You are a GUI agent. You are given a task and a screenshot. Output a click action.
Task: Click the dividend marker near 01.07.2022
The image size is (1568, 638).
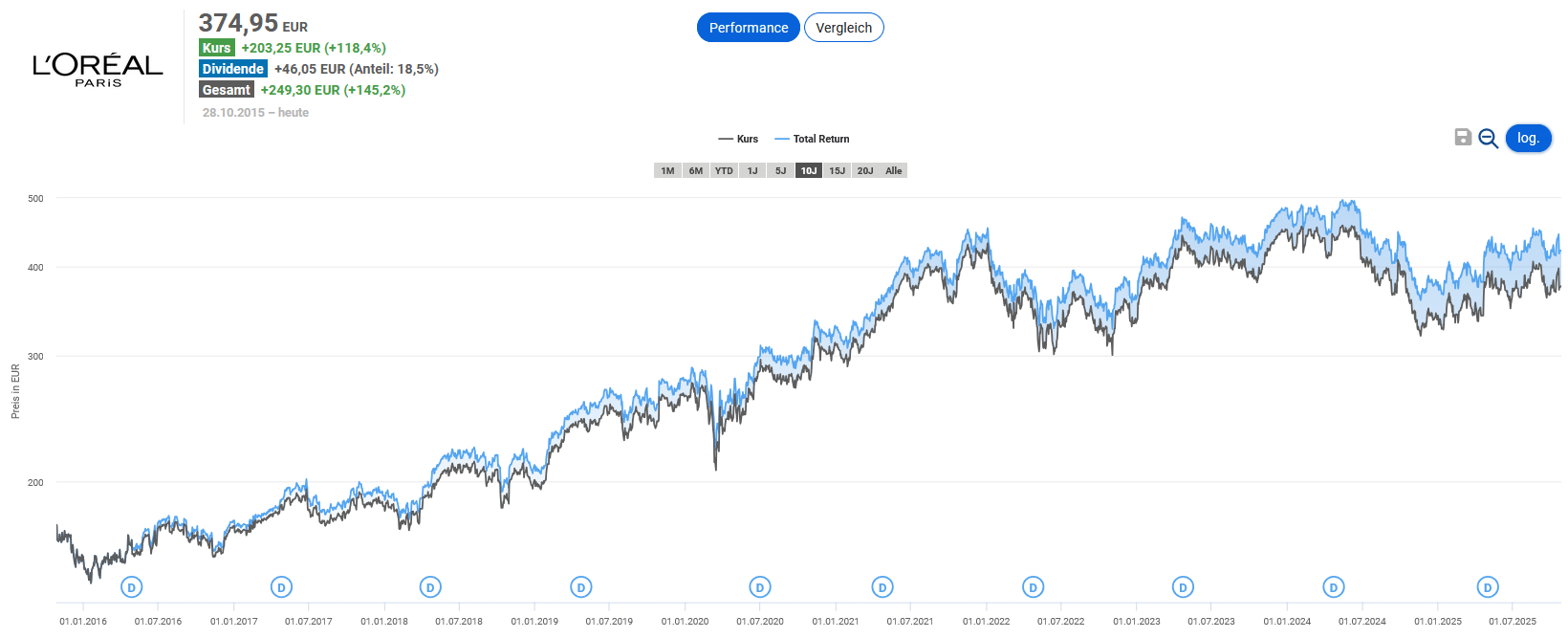tap(1033, 587)
